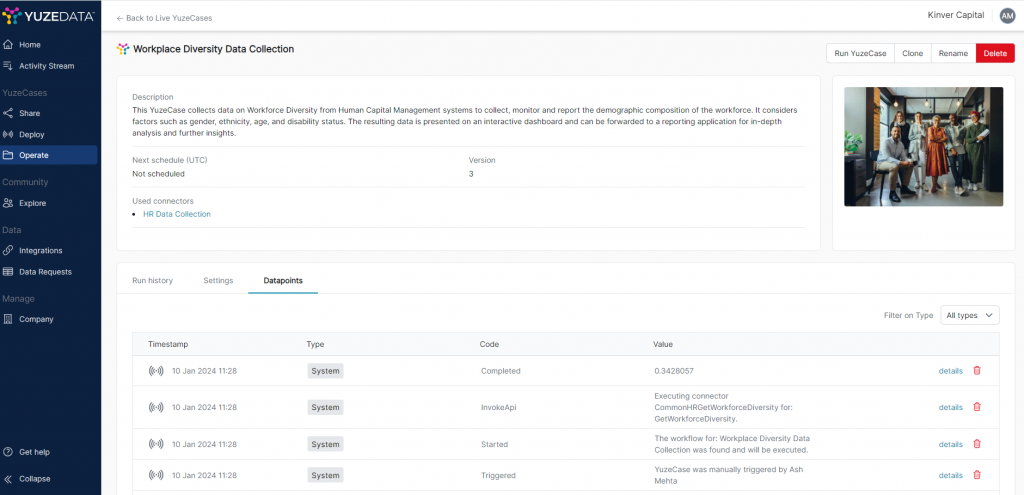
Task: Open the Home sidebar icon
Action: point(8,45)
